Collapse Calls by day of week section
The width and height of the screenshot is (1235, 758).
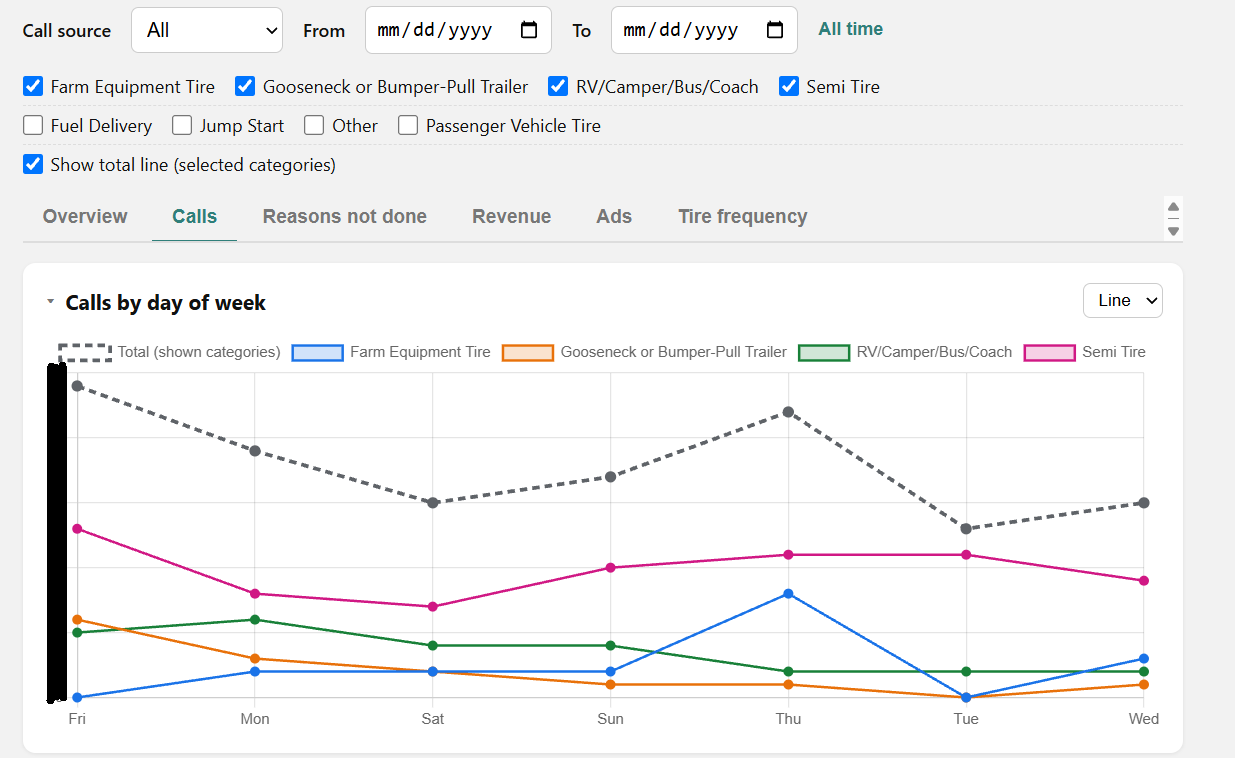pyautogui.click(x=50, y=302)
